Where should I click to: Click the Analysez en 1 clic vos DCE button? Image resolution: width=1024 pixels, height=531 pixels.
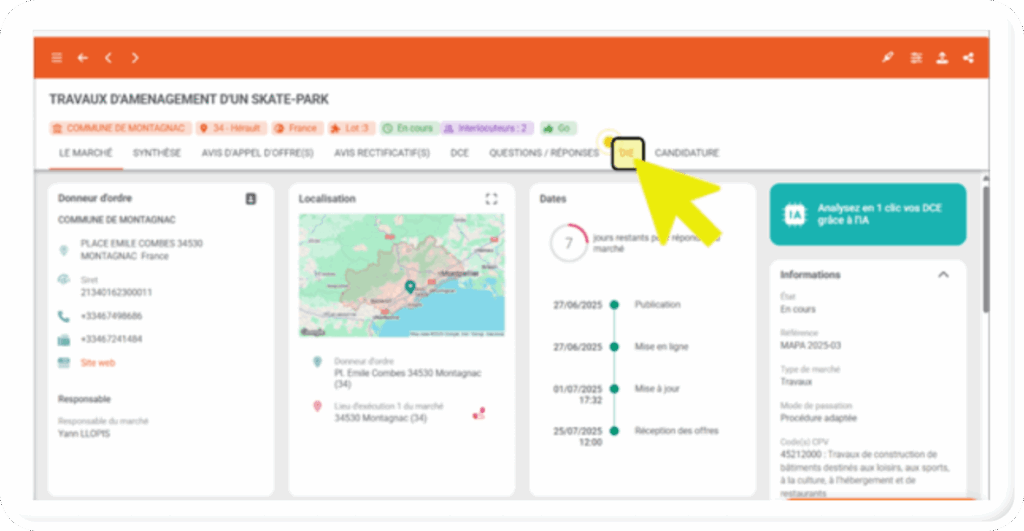pyautogui.click(x=867, y=214)
